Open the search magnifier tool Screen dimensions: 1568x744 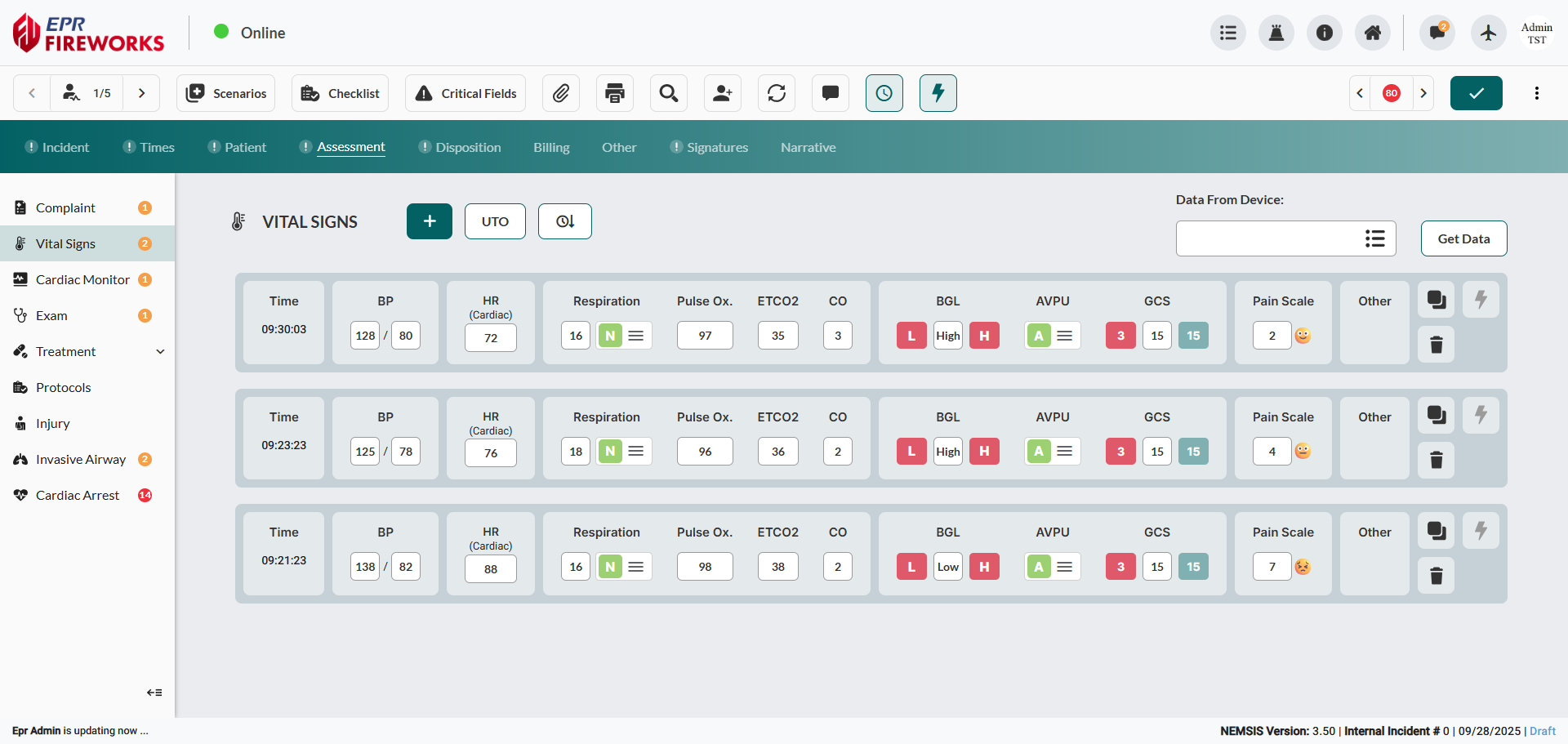click(669, 93)
